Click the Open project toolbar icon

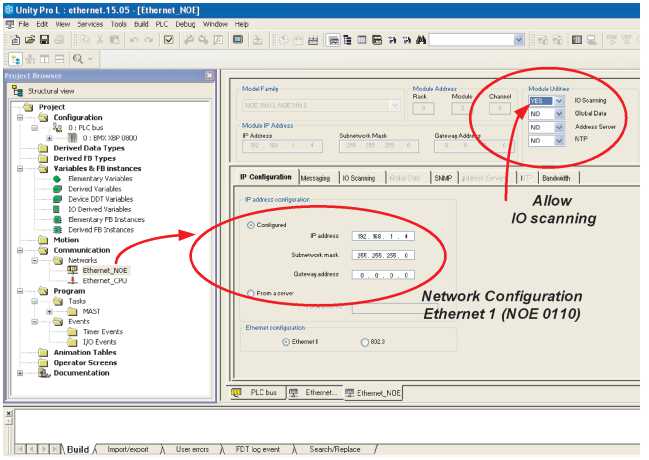[x=32, y=40]
